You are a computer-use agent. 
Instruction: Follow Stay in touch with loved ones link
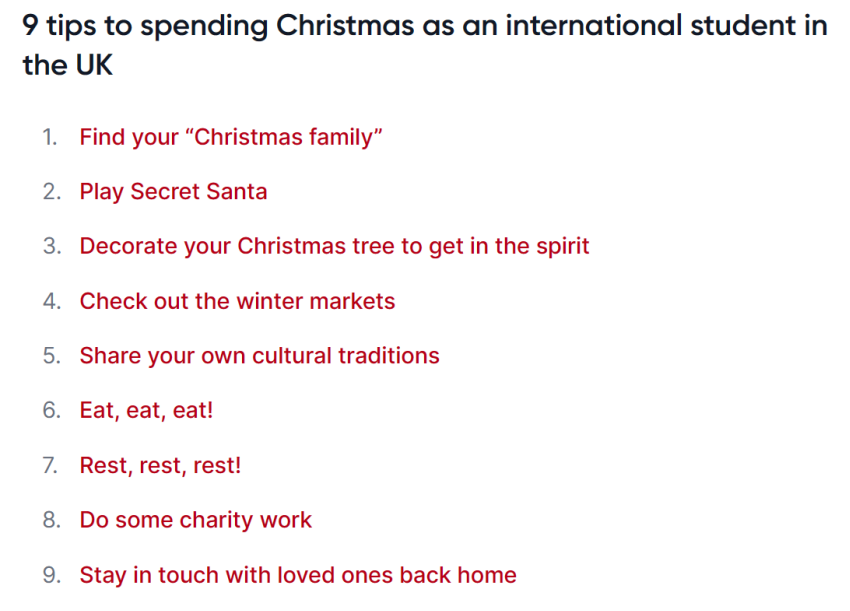[x=298, y=575]
